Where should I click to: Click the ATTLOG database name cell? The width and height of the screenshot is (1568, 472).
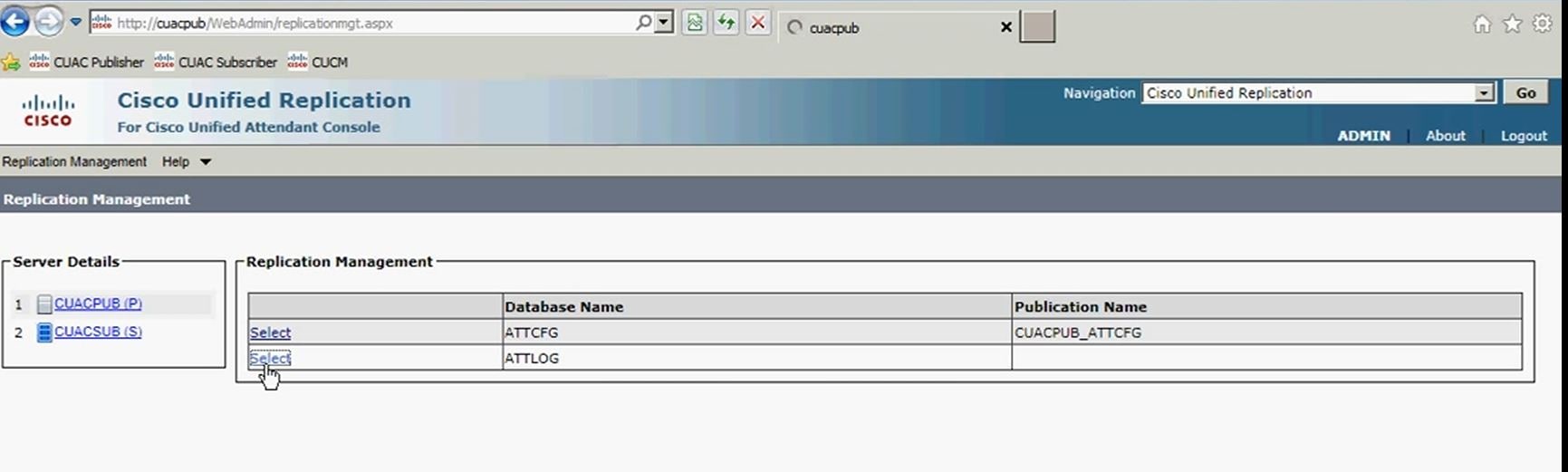tap(756, 358)
